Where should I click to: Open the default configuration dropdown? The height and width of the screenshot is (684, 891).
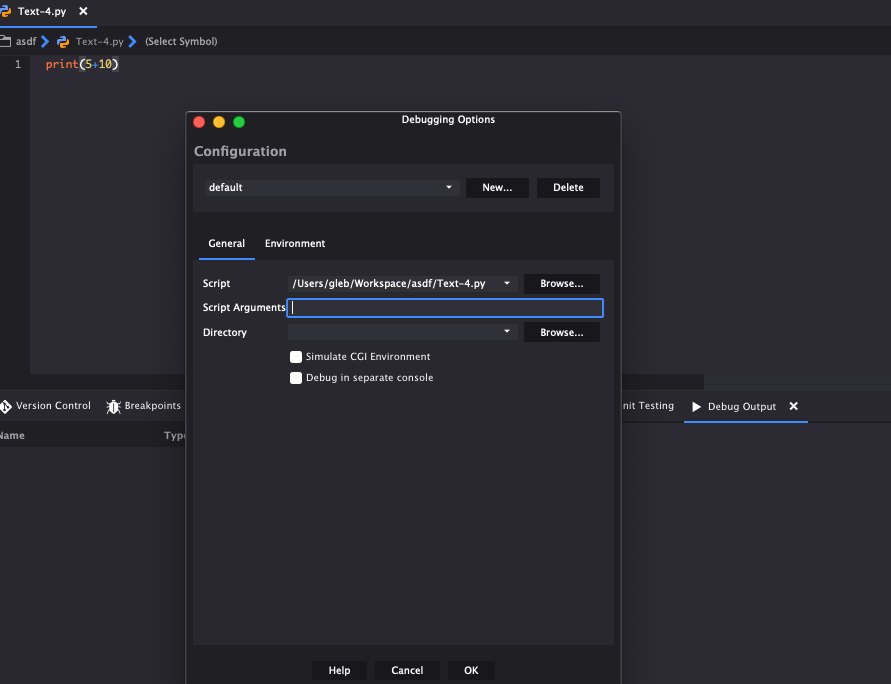[449, 188]
